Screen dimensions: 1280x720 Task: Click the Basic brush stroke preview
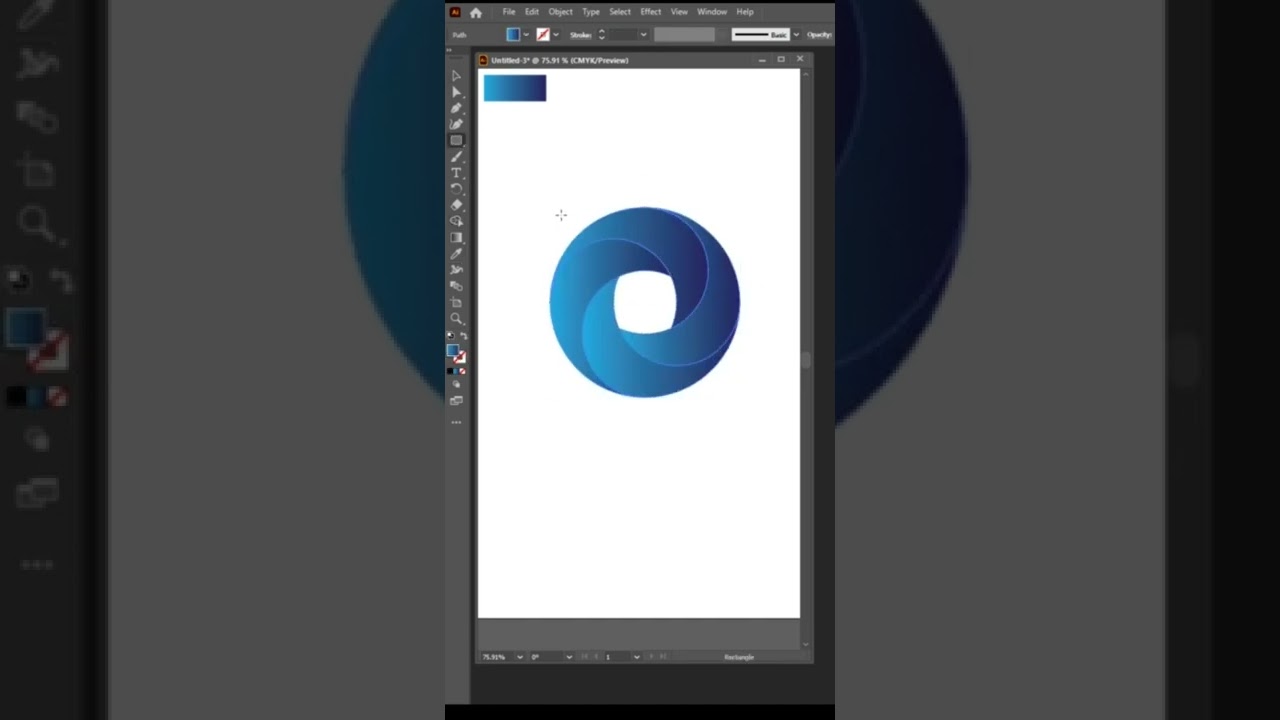(761, 35)
